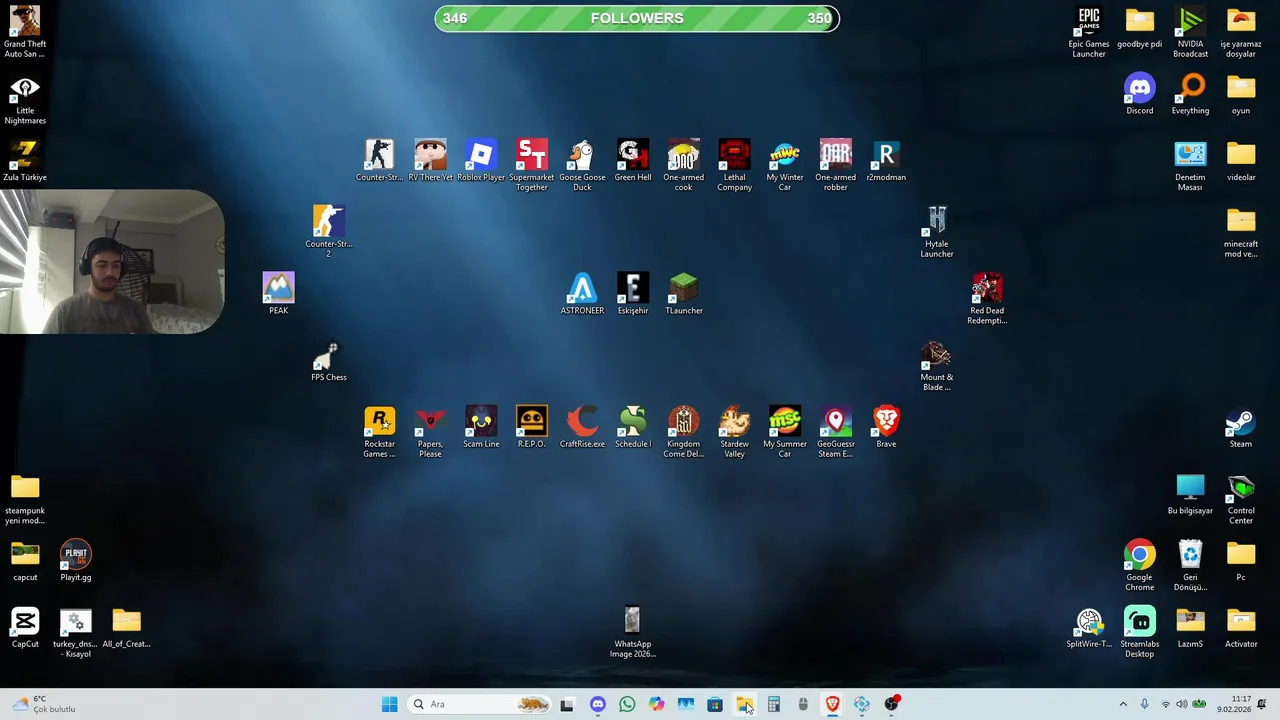
Task: Open Mount & Blade shortcut
Action: (937, 365)
